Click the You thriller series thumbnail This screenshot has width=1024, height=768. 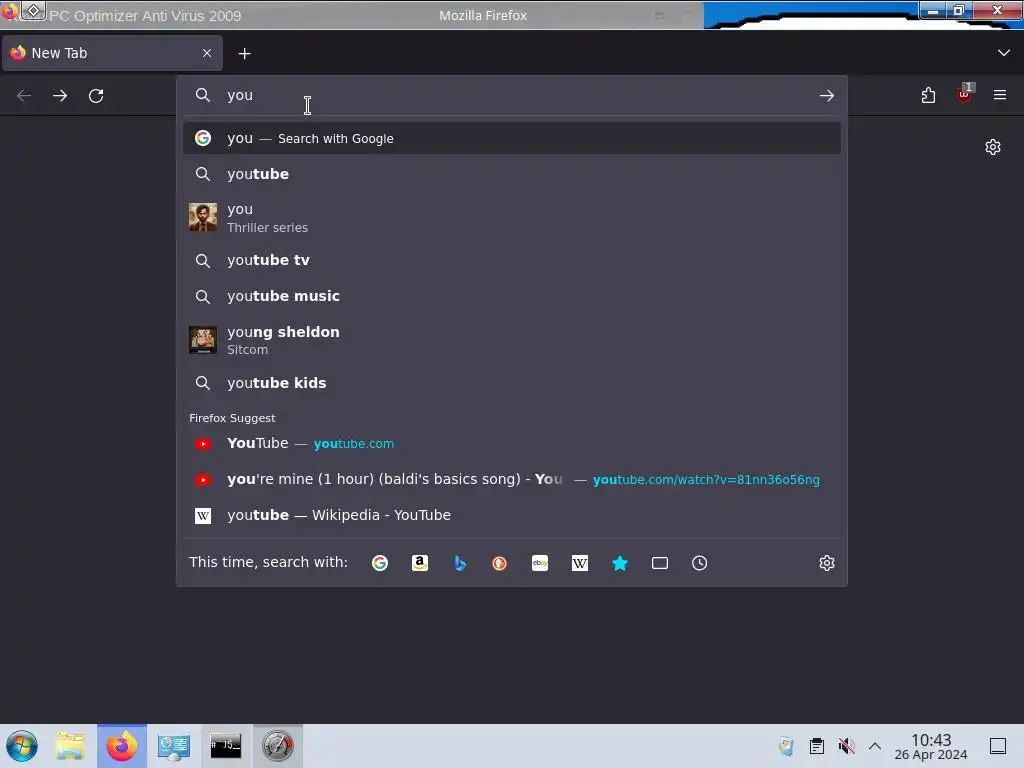[203, 217]
